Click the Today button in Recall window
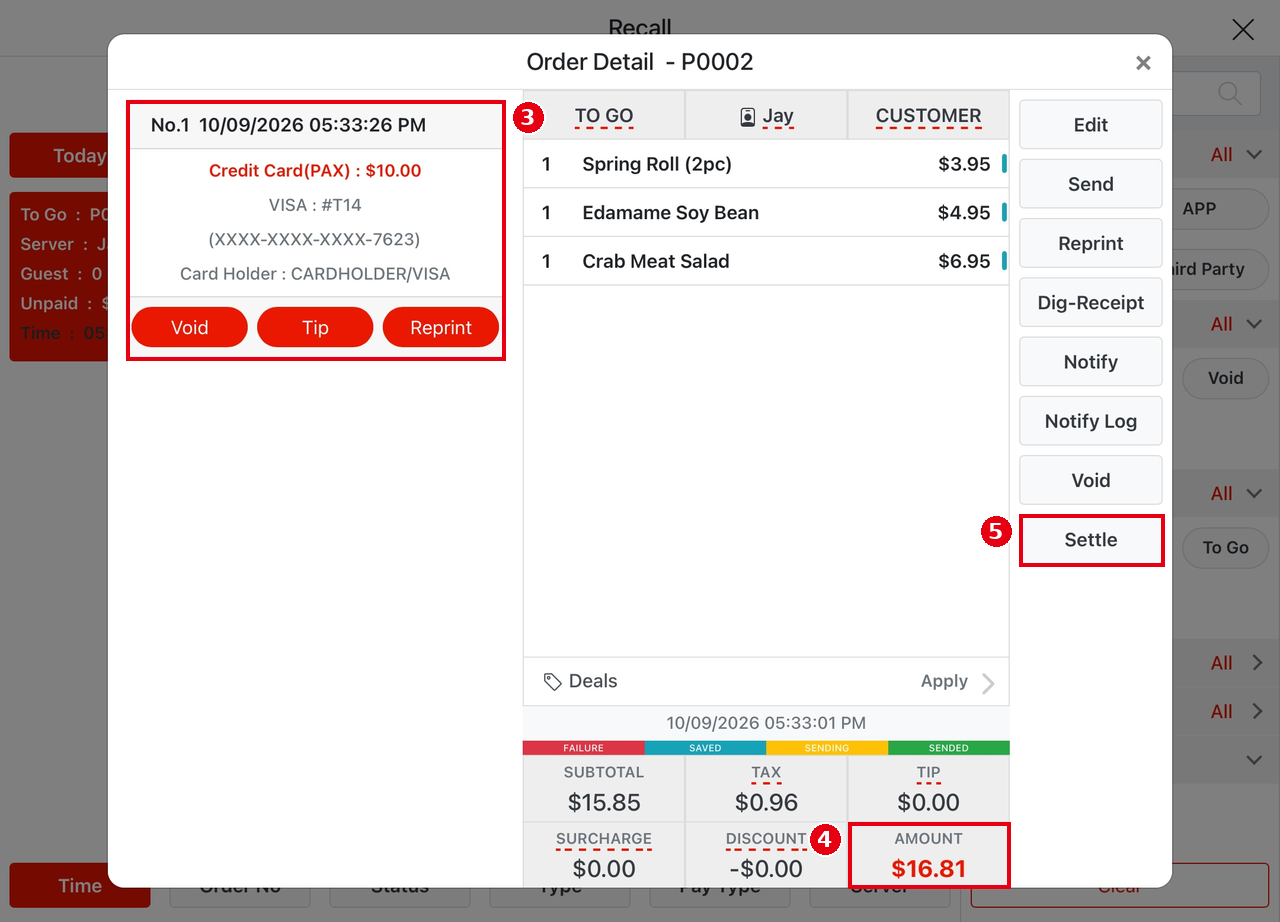Image resolution: width=1280 pixels, height=922 pixels. tap(60, 156)
